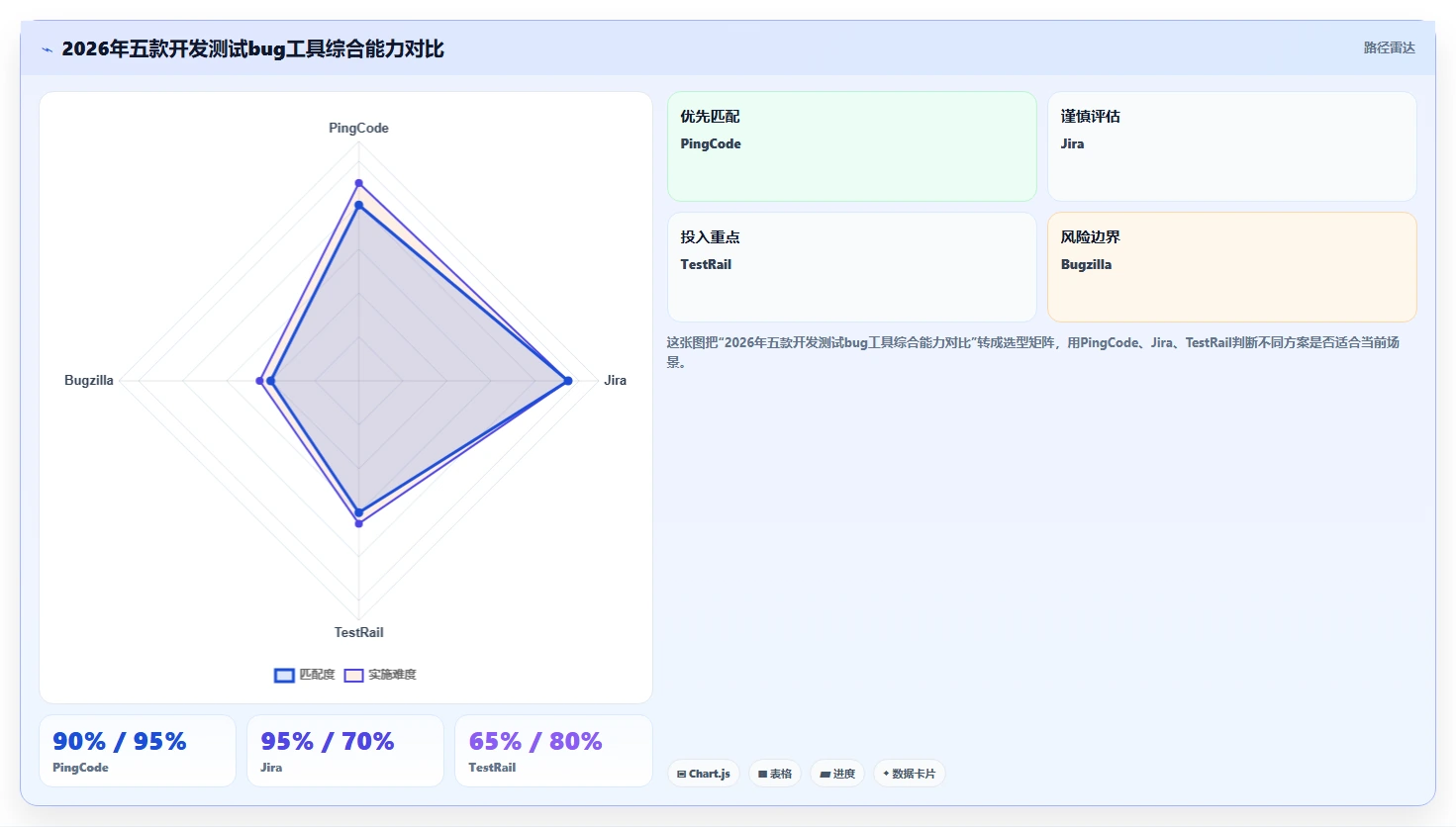This screenshot has width=1456, height=827.
Task: Click the 表格 tag chip
Action: point(775,774)
